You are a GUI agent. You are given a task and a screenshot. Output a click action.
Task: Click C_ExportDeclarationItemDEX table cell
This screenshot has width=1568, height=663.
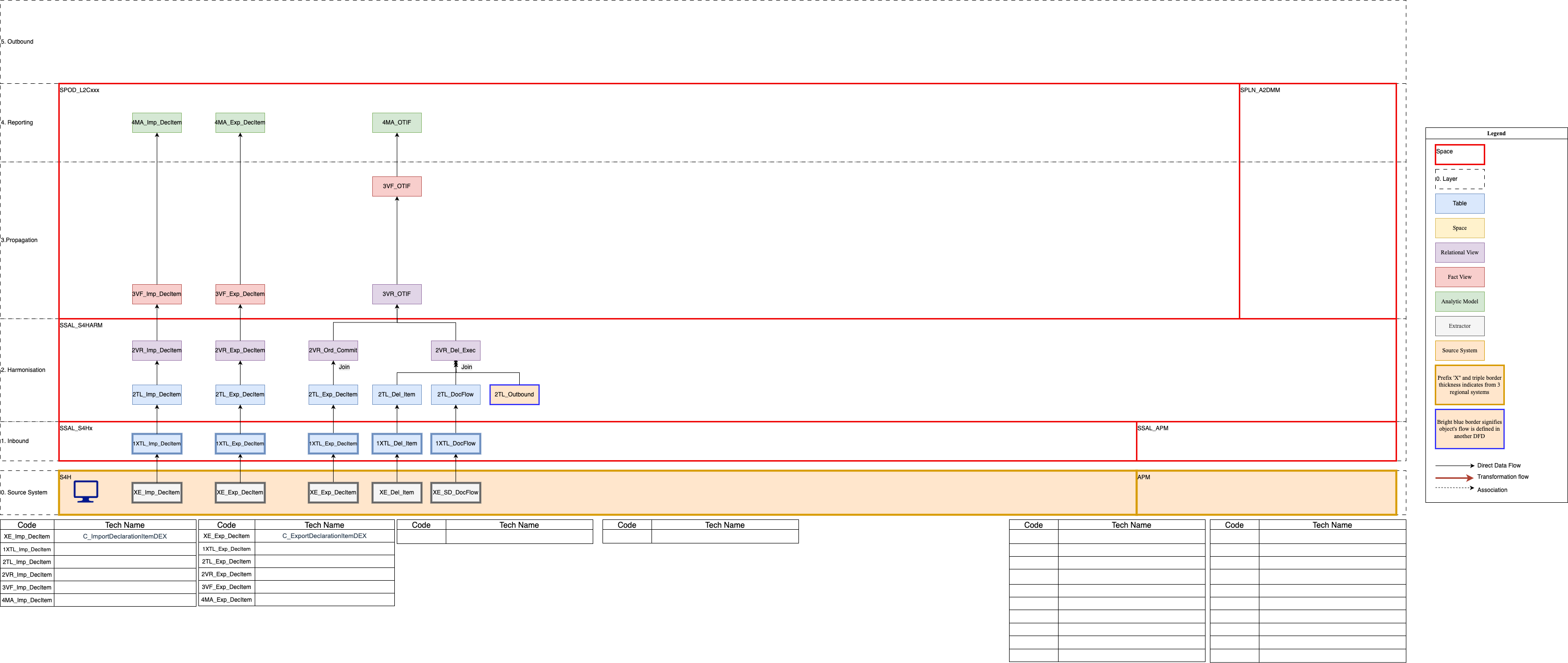click(324, 536)
